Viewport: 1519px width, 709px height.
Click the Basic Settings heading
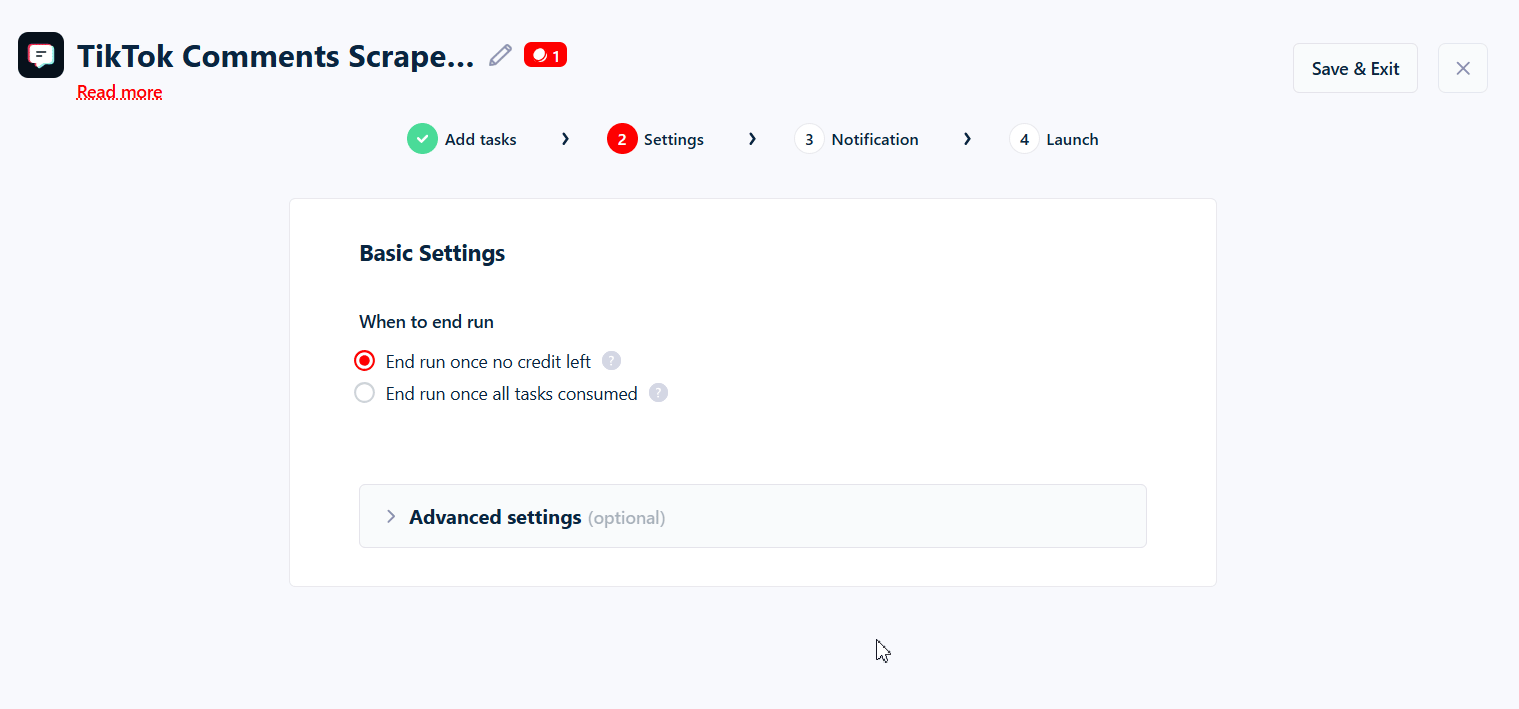[x=432, y=253]
